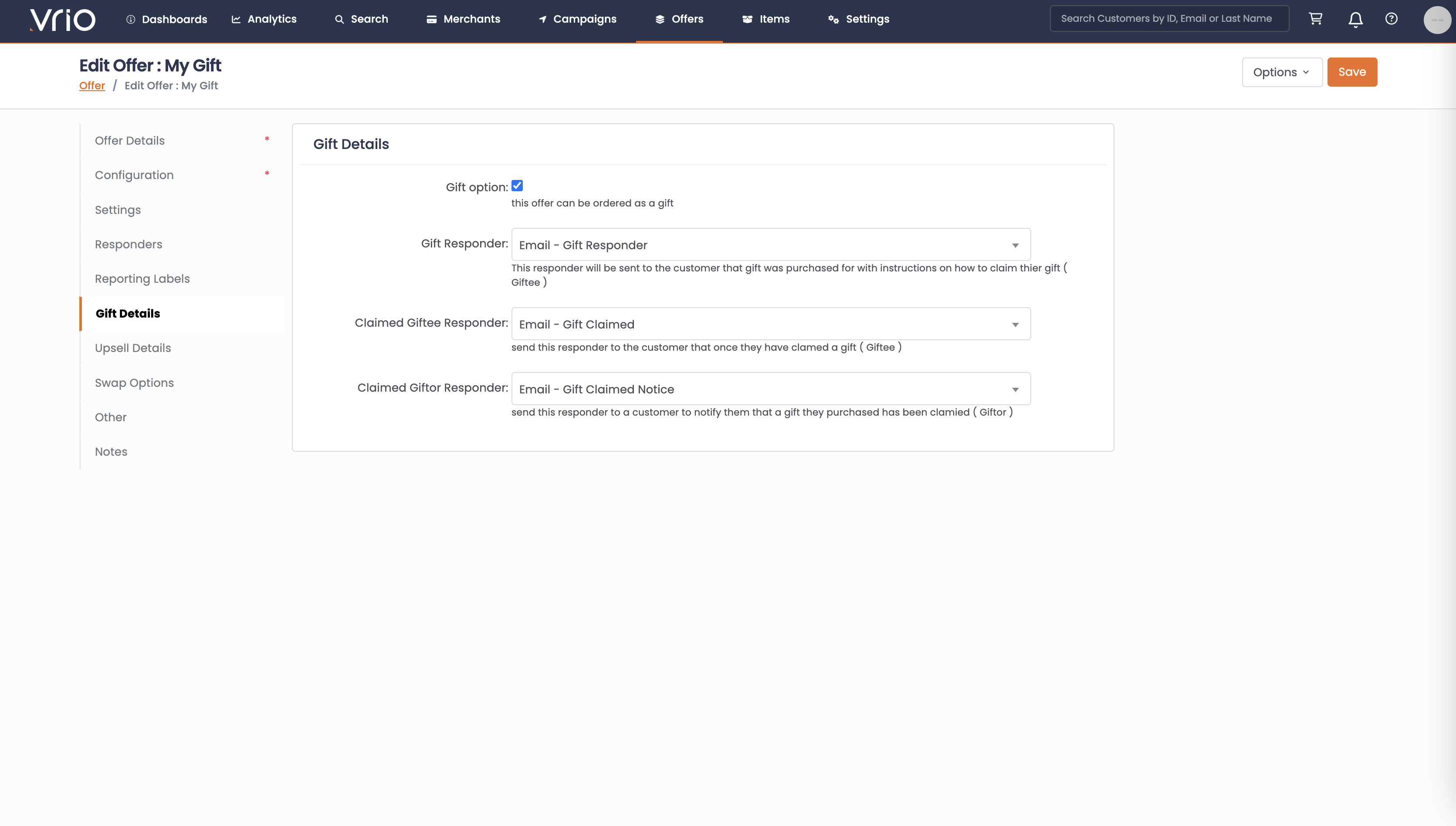Open the Offers menu
Viewport: 1456px width, 826px height.
pyautogui.click(x=680, y=19)
